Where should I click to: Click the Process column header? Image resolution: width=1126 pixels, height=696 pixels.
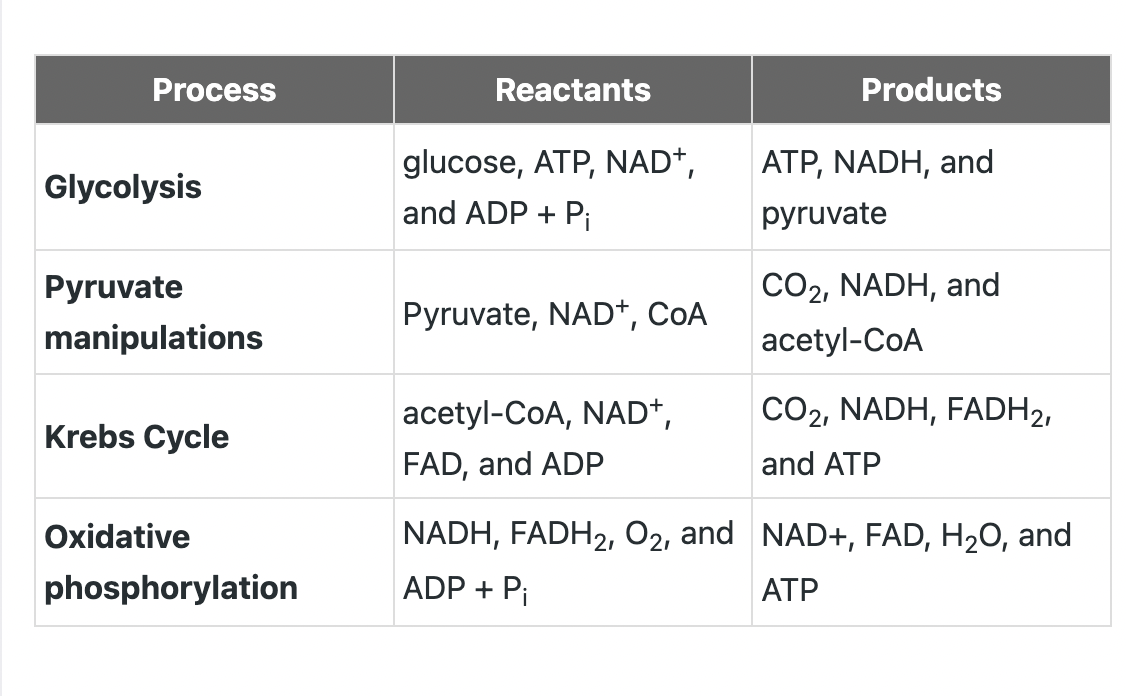214,90
